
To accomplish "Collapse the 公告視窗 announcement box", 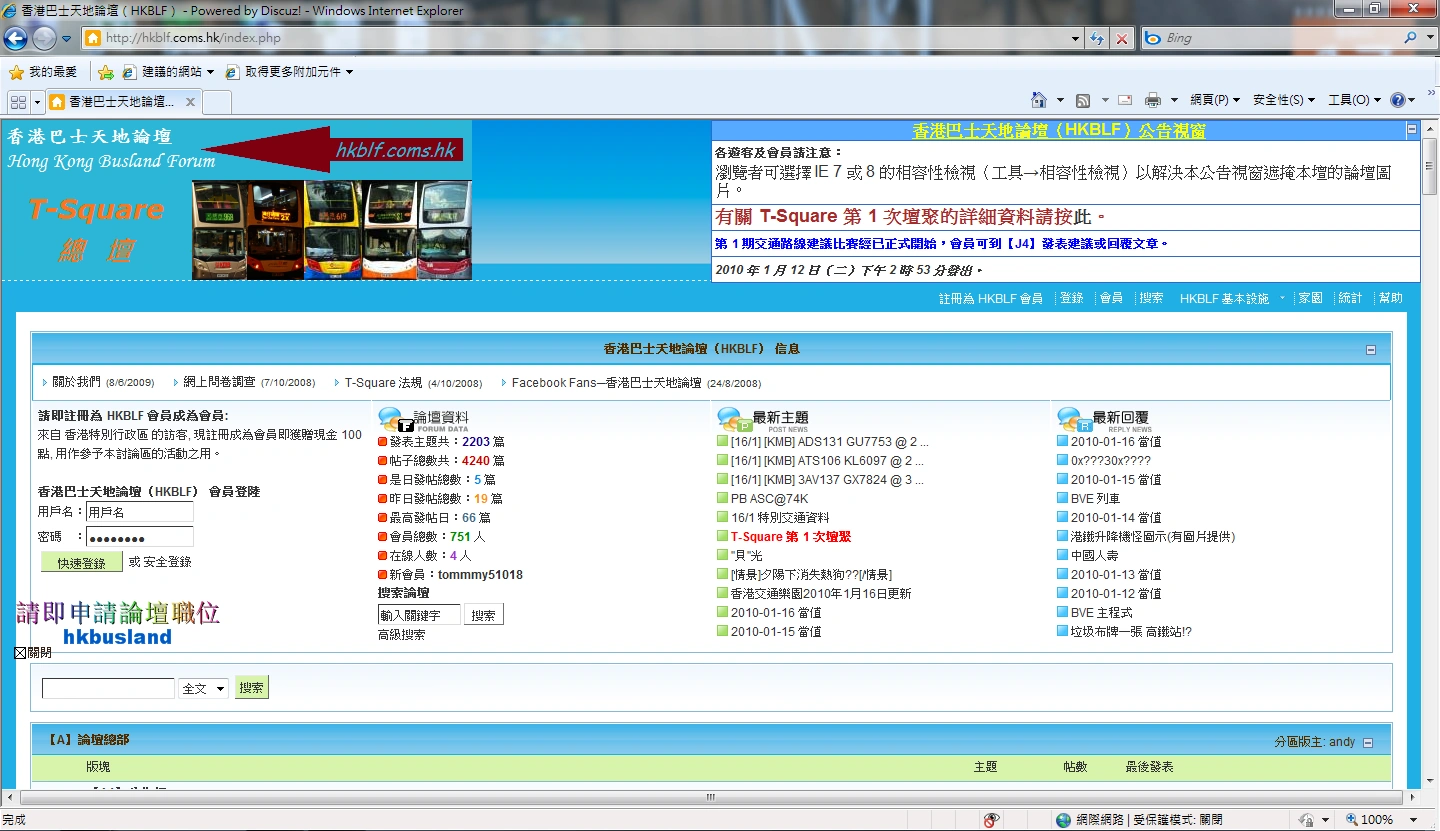I will (x=1411, y=130).
